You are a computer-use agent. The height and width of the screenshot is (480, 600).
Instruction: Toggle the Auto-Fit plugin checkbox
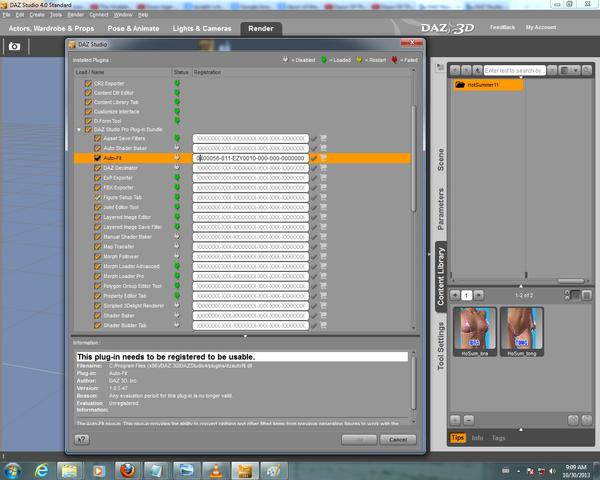tap(97, 158)
